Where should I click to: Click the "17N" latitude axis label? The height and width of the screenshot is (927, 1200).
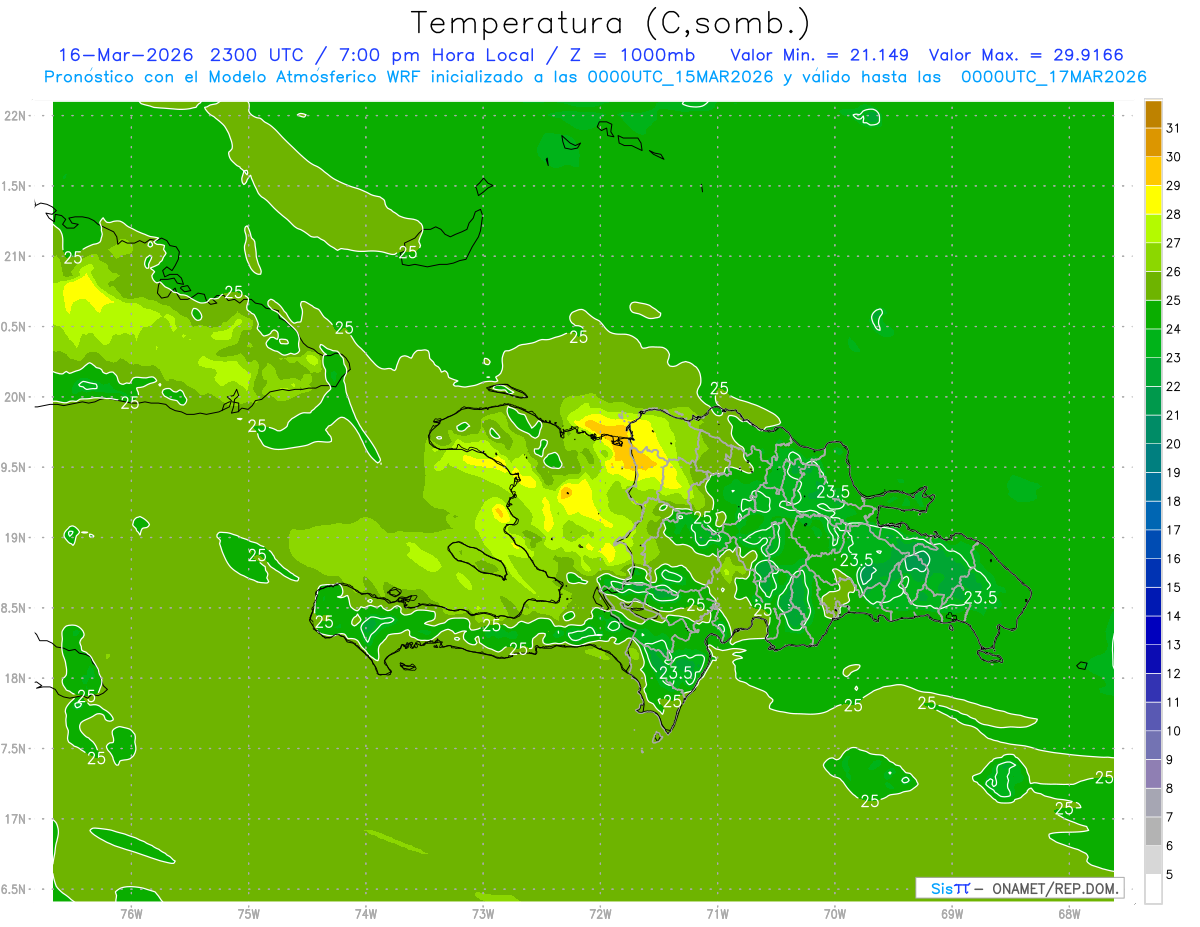(15, 819)
